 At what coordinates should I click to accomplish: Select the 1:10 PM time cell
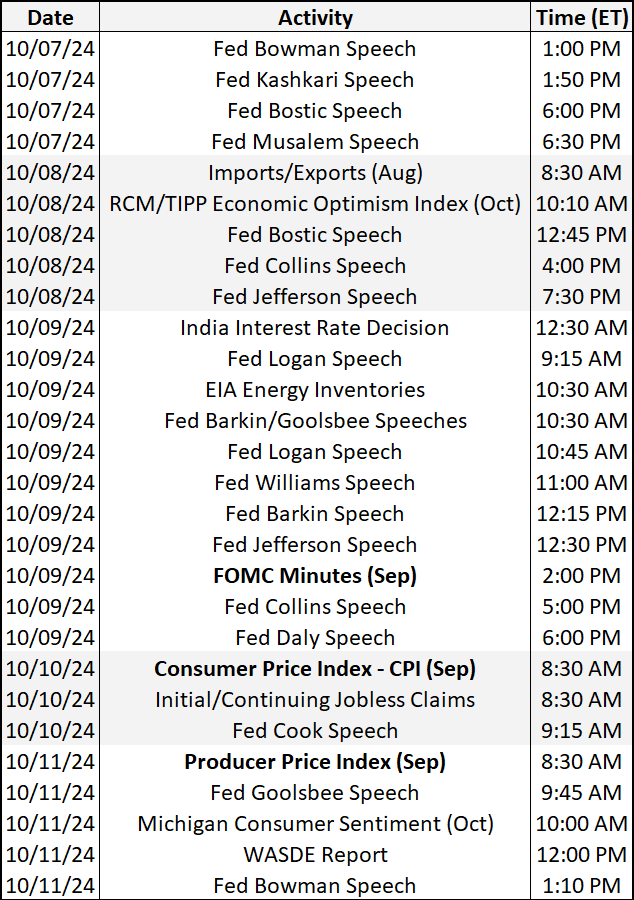coord(580,886)
